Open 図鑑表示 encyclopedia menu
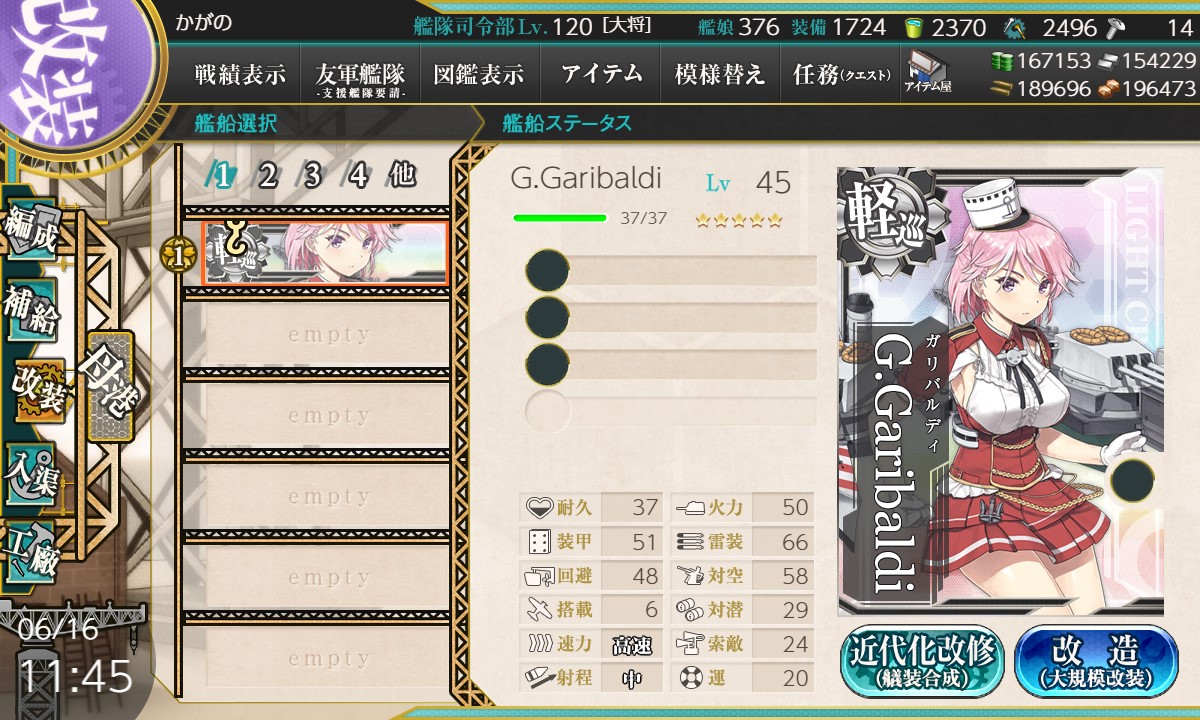 coord(479,74)
